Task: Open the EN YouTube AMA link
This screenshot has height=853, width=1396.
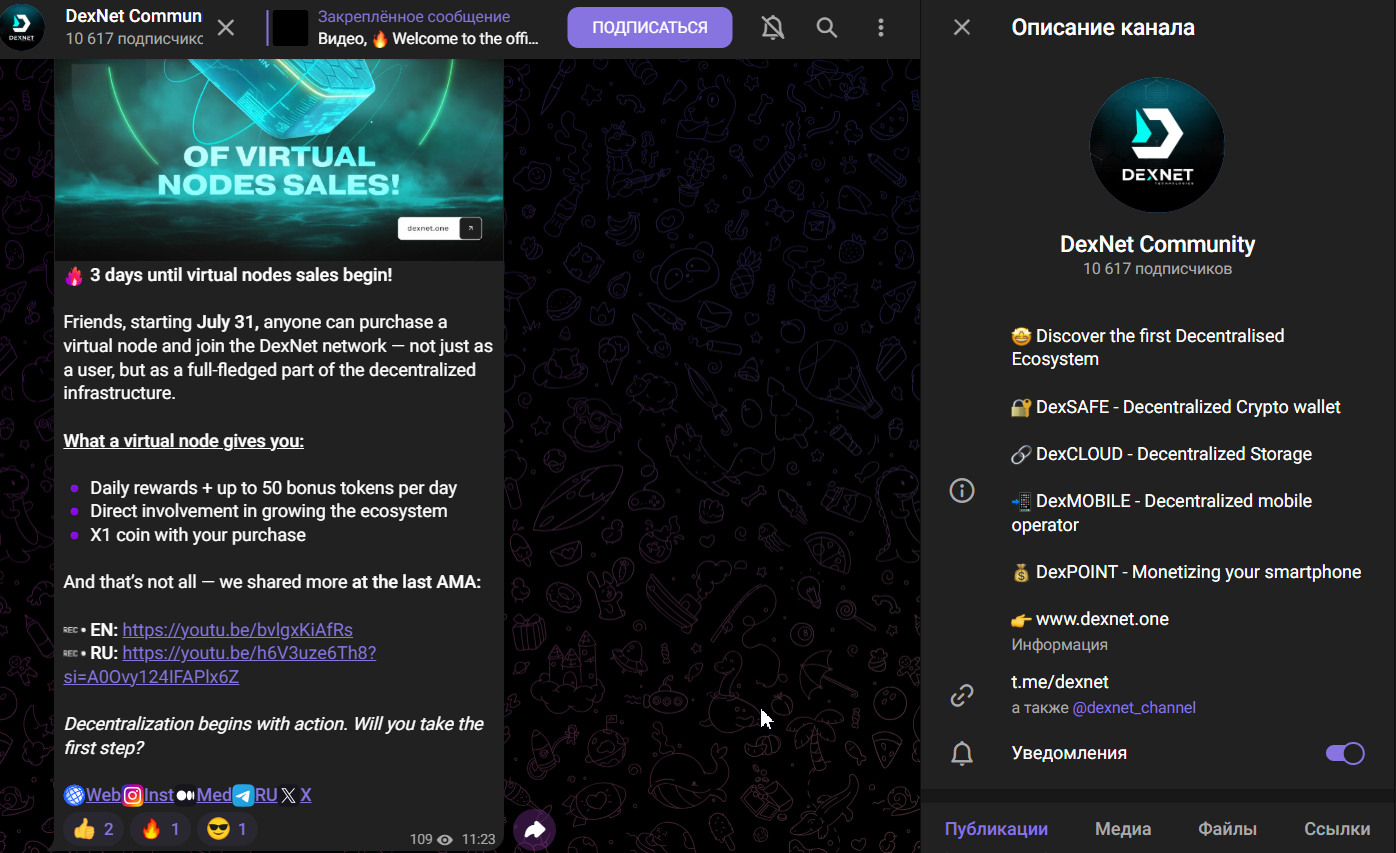Action: [x=237, y=630]
